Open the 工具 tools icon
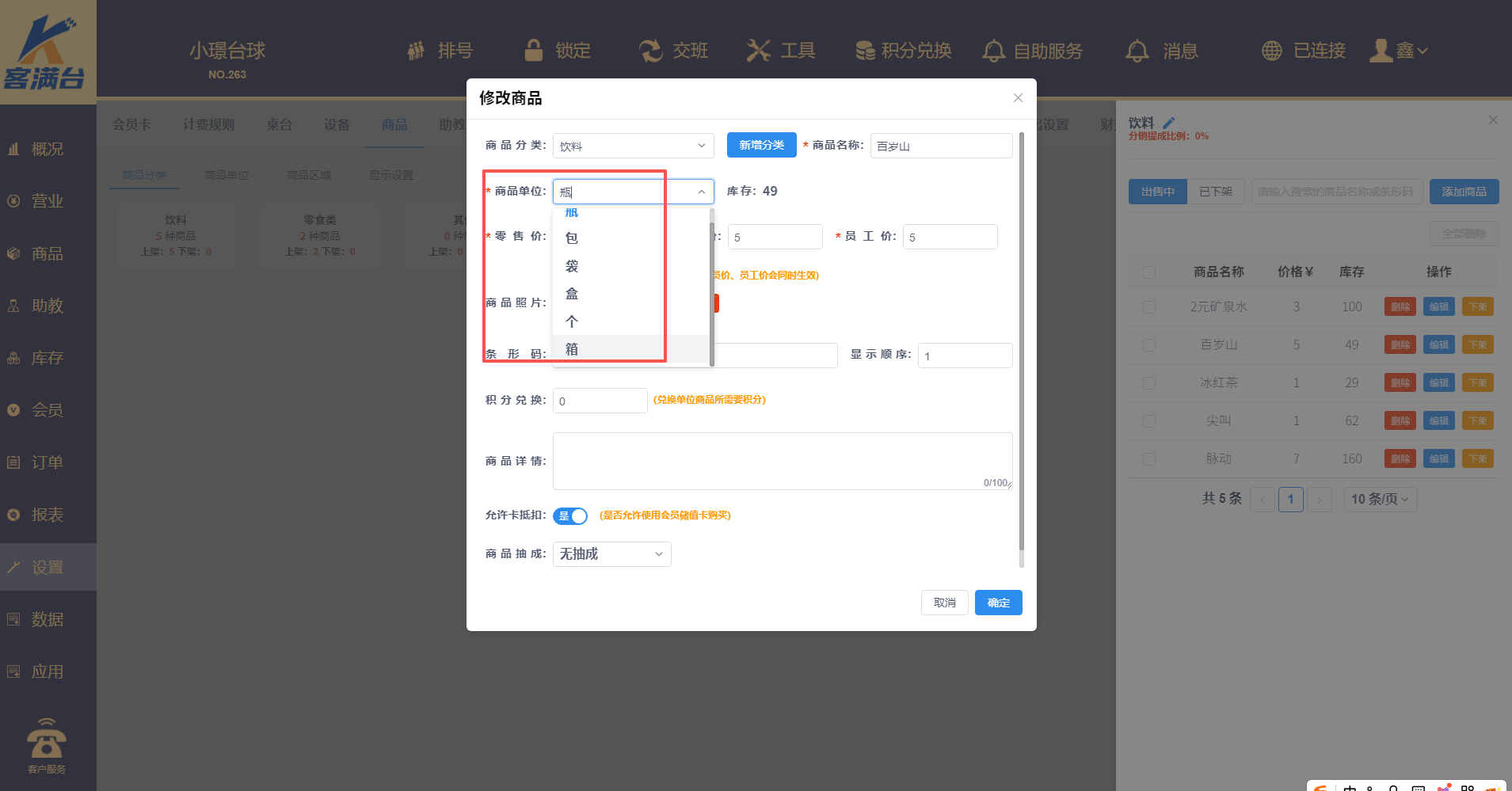Viewport: 1512px width, 791px height. click(758, 51)
